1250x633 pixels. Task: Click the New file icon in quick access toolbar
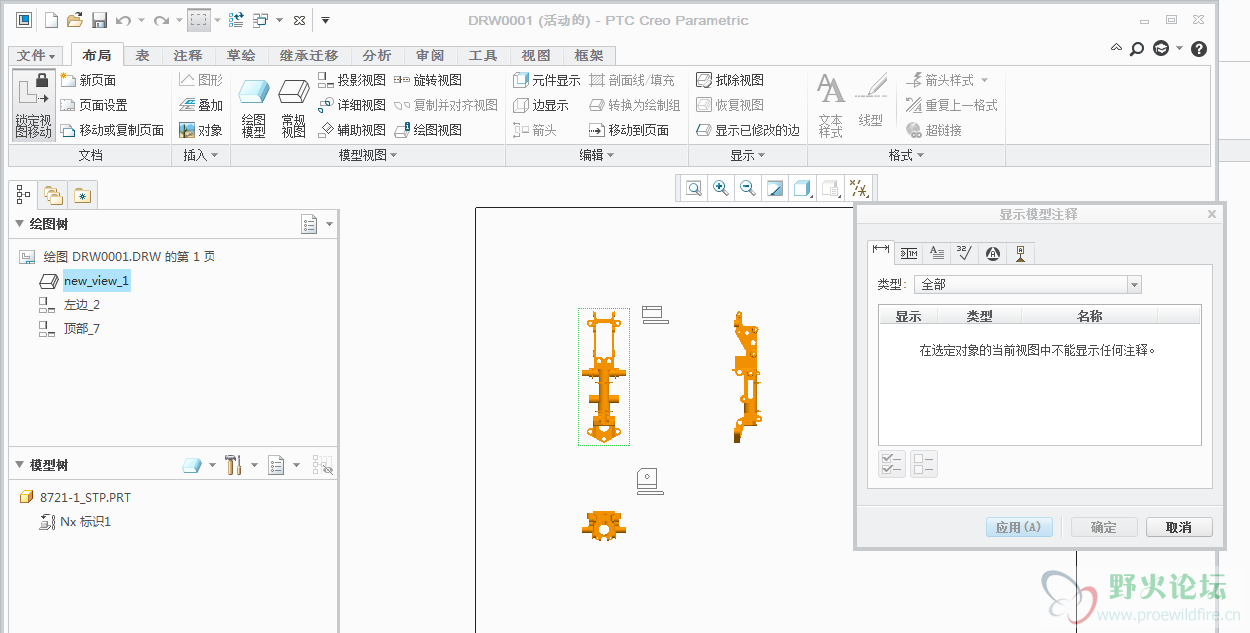click(x=53, y=20)
